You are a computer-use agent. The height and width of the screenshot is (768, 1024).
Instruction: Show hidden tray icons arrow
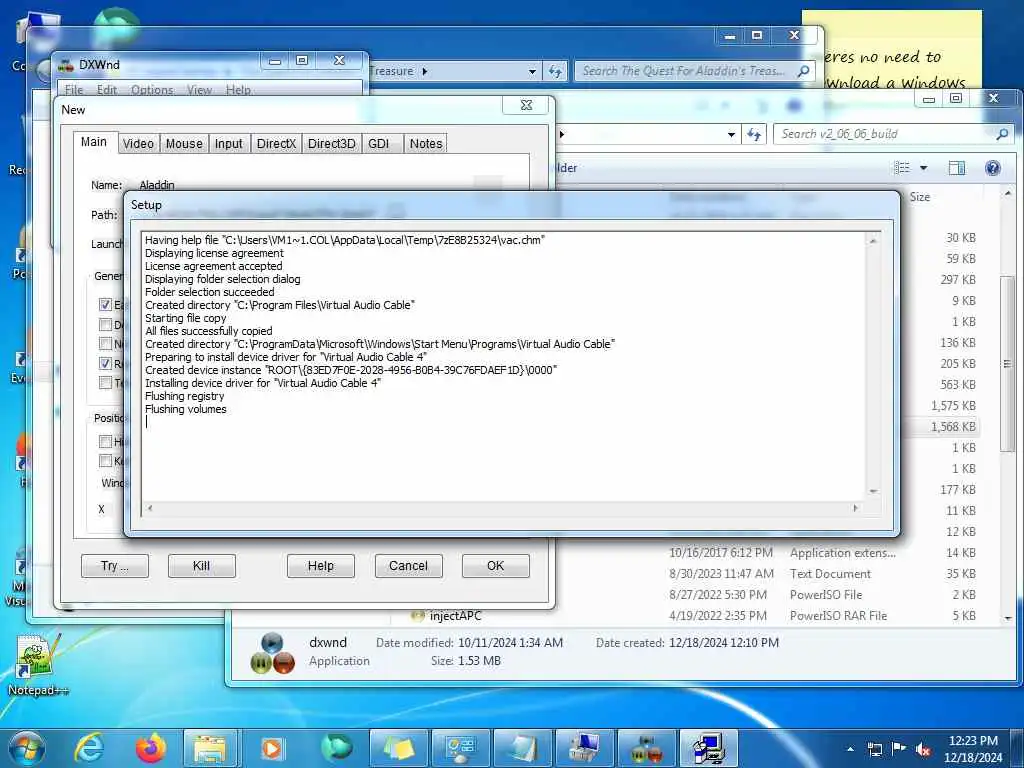click(850, 749)
